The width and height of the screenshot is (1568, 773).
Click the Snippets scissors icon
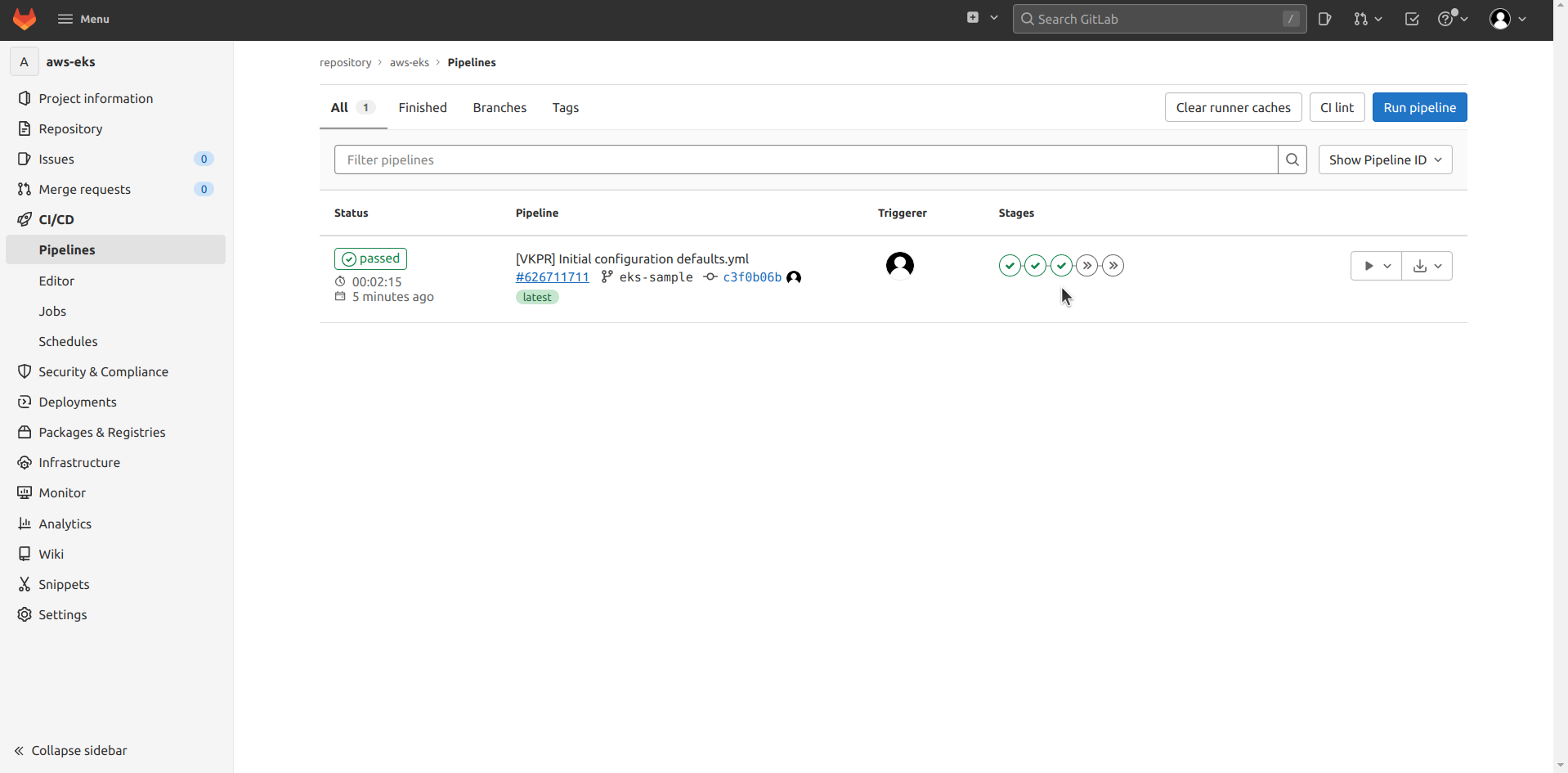pyautogui.click(x=25, y=584)
